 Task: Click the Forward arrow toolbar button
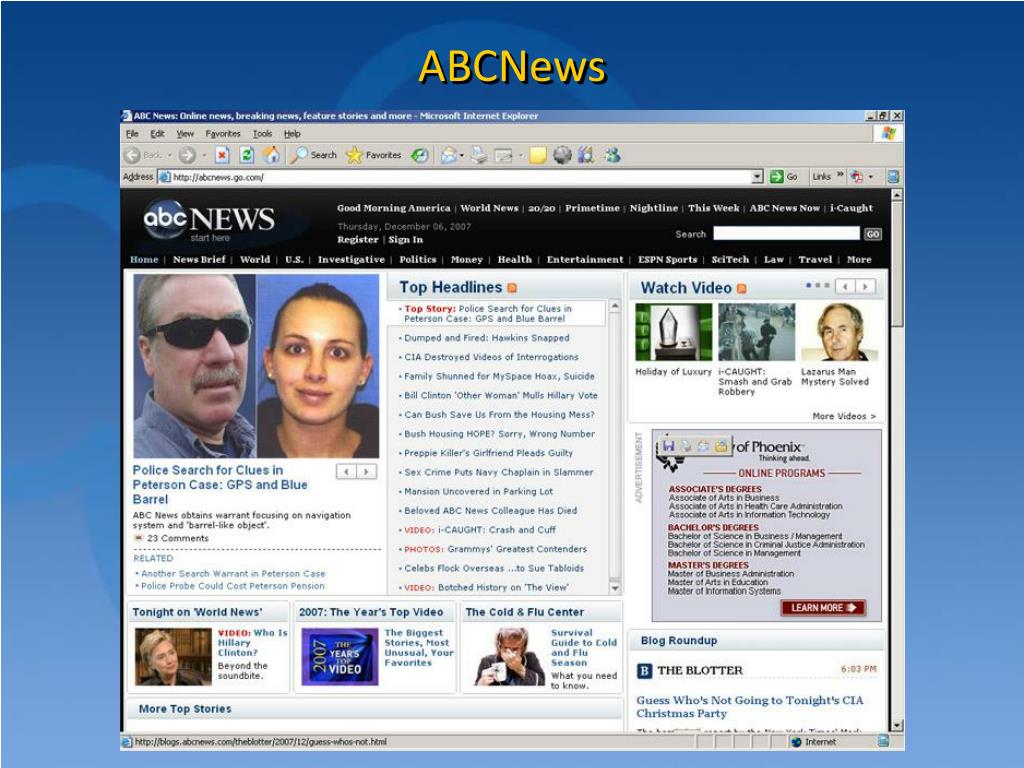tap(187, 155)
